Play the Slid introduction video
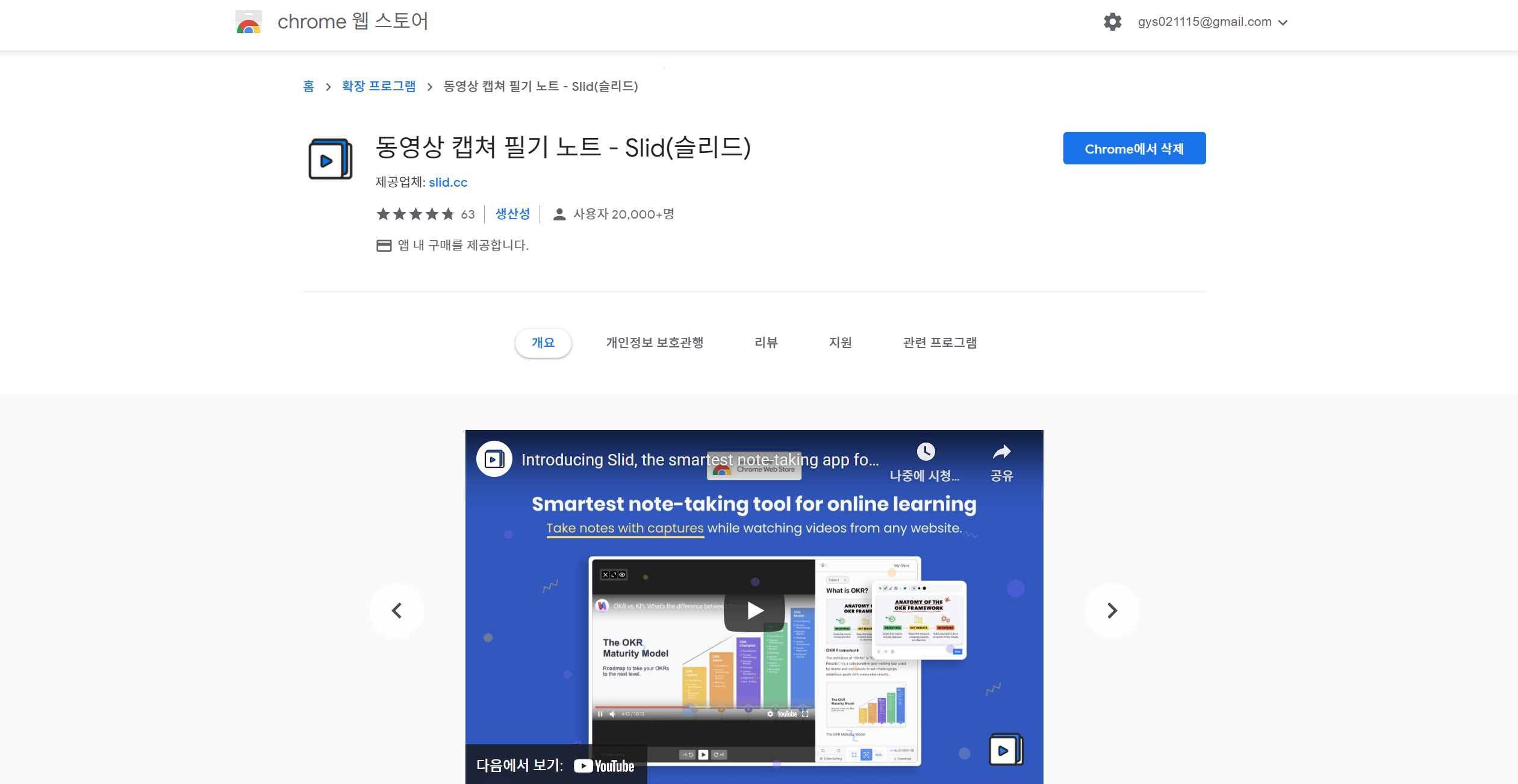 point(754,611)
